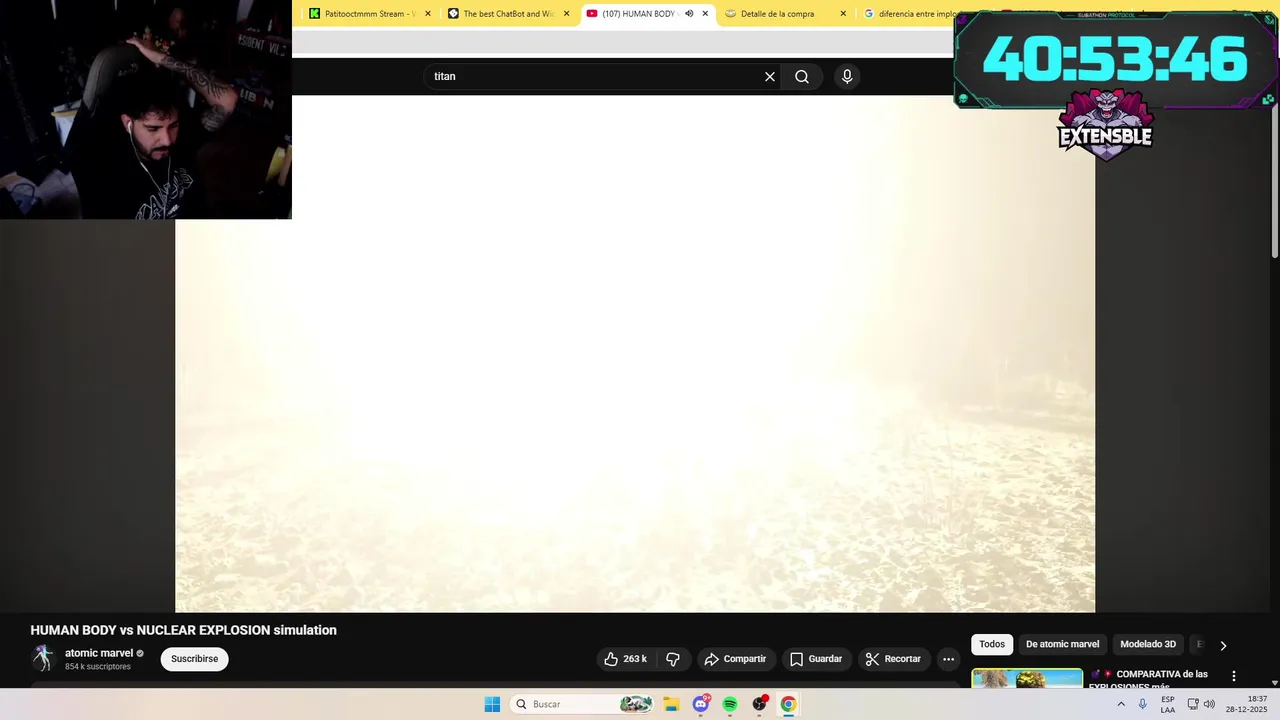Switch to Detalle de la compra tab
This screenshot has width=1280, height=720.
[777, 14]
